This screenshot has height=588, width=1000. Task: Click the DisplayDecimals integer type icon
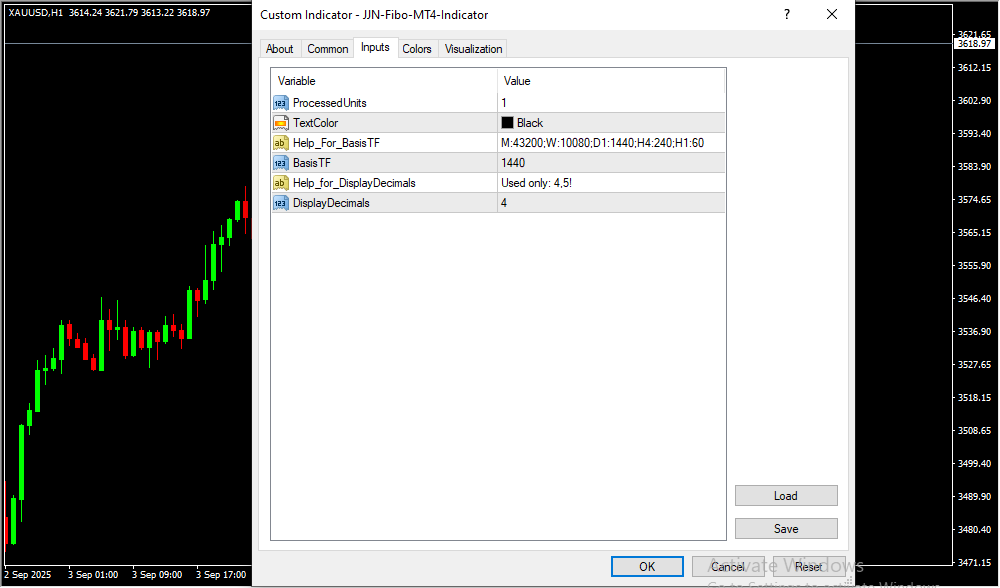(280, 203)
